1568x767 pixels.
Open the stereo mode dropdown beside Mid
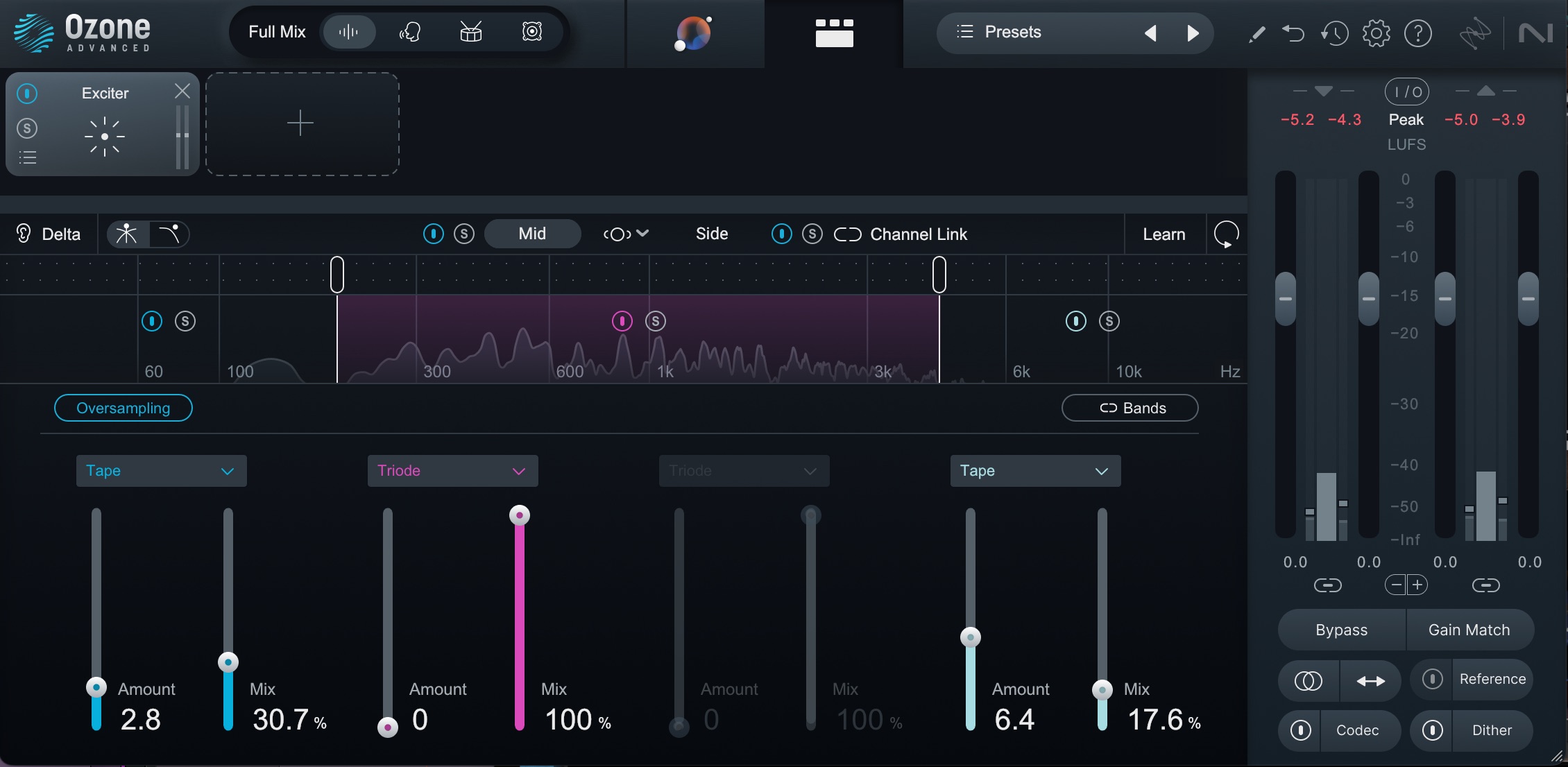pyautogui.click(x=626, y=234)
